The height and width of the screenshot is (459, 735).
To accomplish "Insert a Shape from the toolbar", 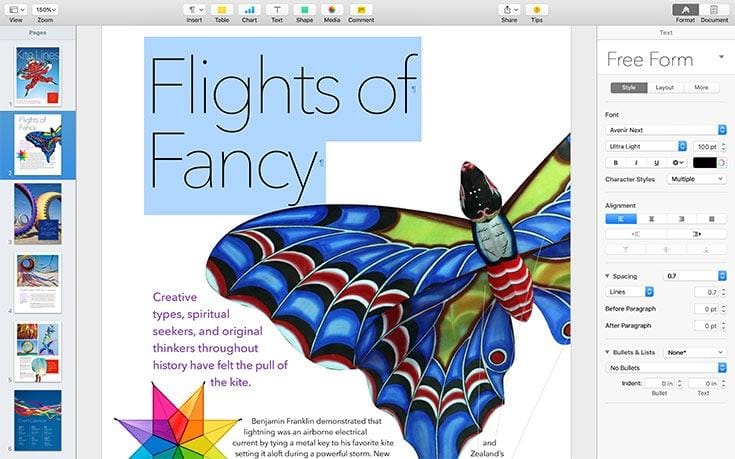I will tap(304, 10).
